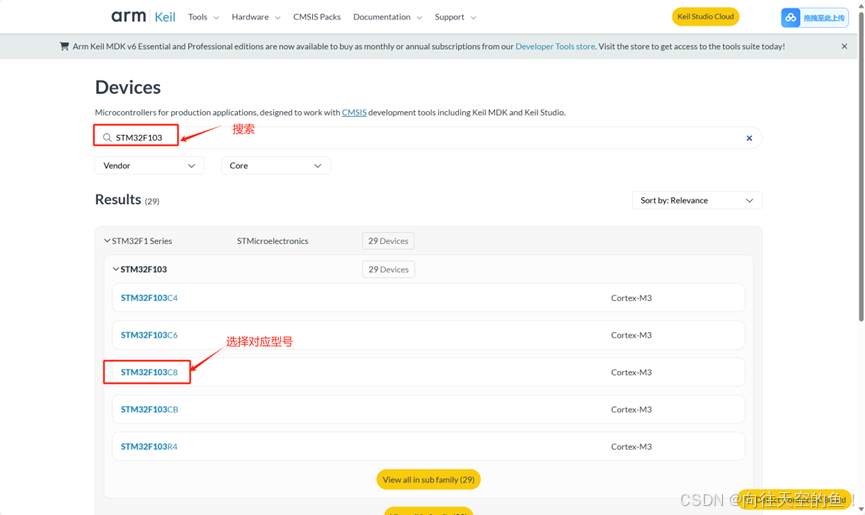Open the Support menu
The width and height of the screenshot is (865, 515).
[455, 17]
